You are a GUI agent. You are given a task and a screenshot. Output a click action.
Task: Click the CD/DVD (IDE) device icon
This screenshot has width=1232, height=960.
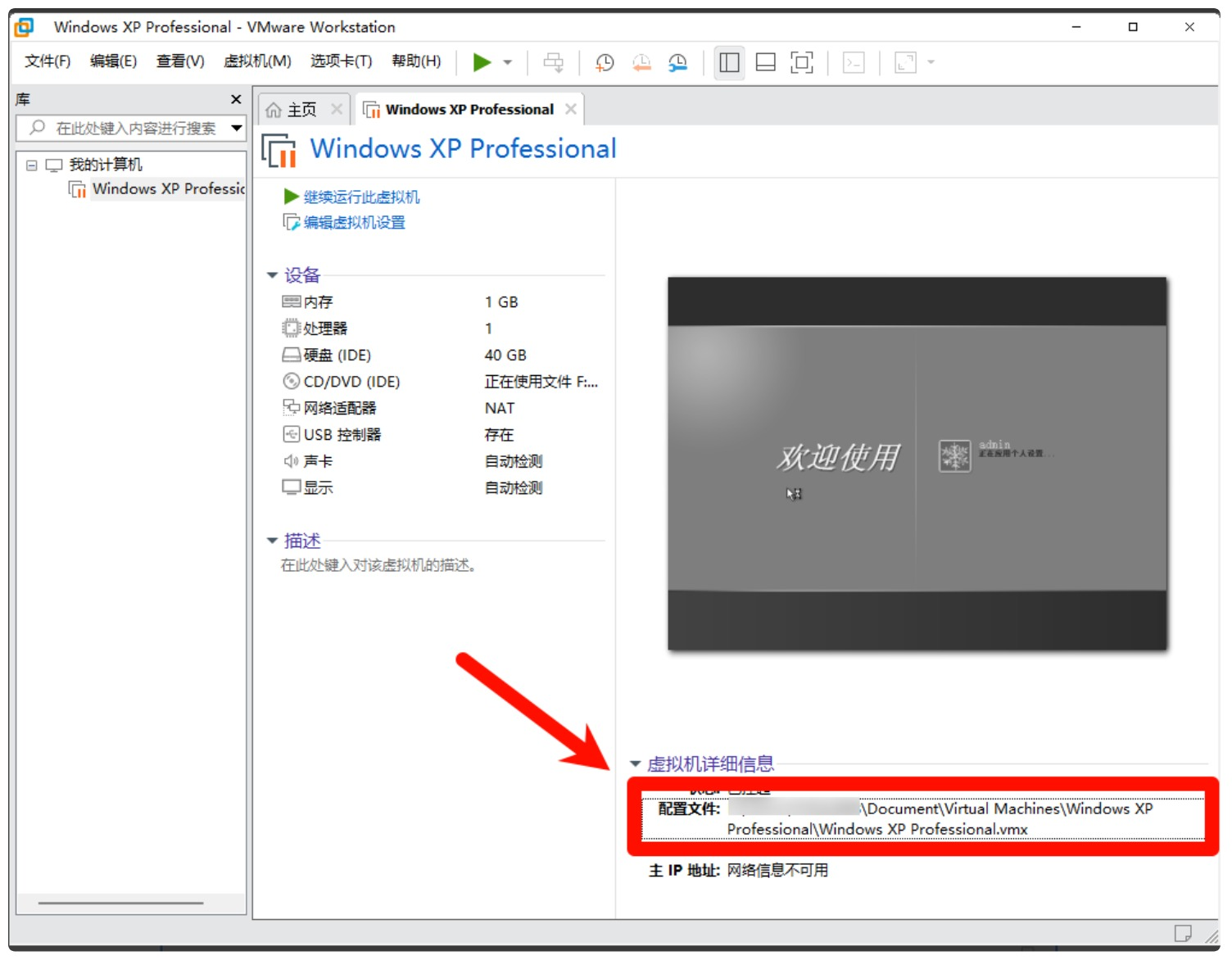pyautogui.click(x=291, y=382)
